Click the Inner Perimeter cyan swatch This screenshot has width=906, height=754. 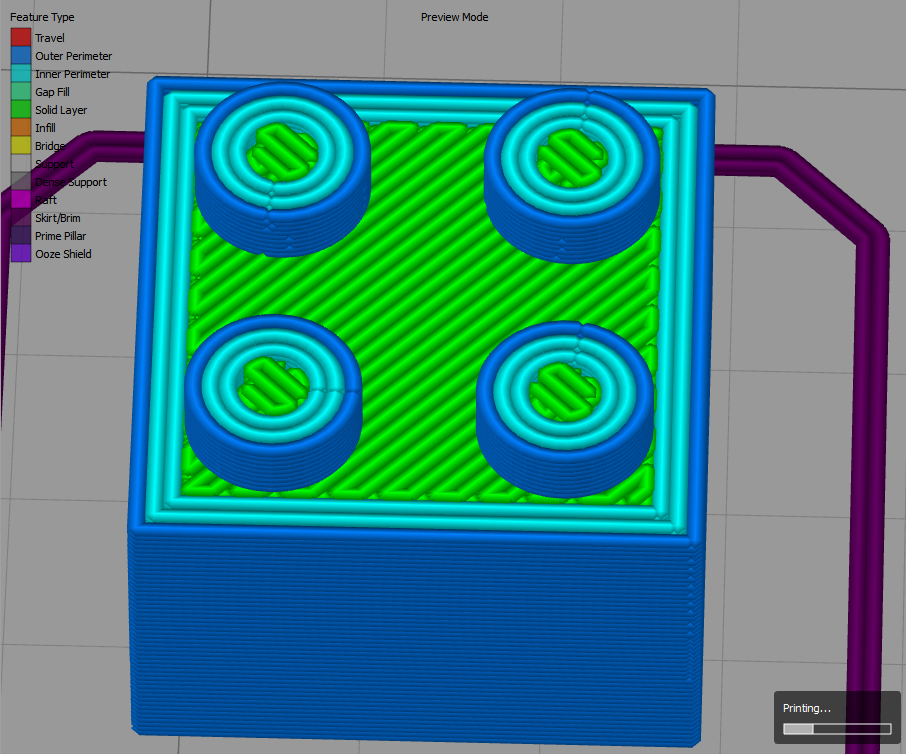(x=21, y=74)
